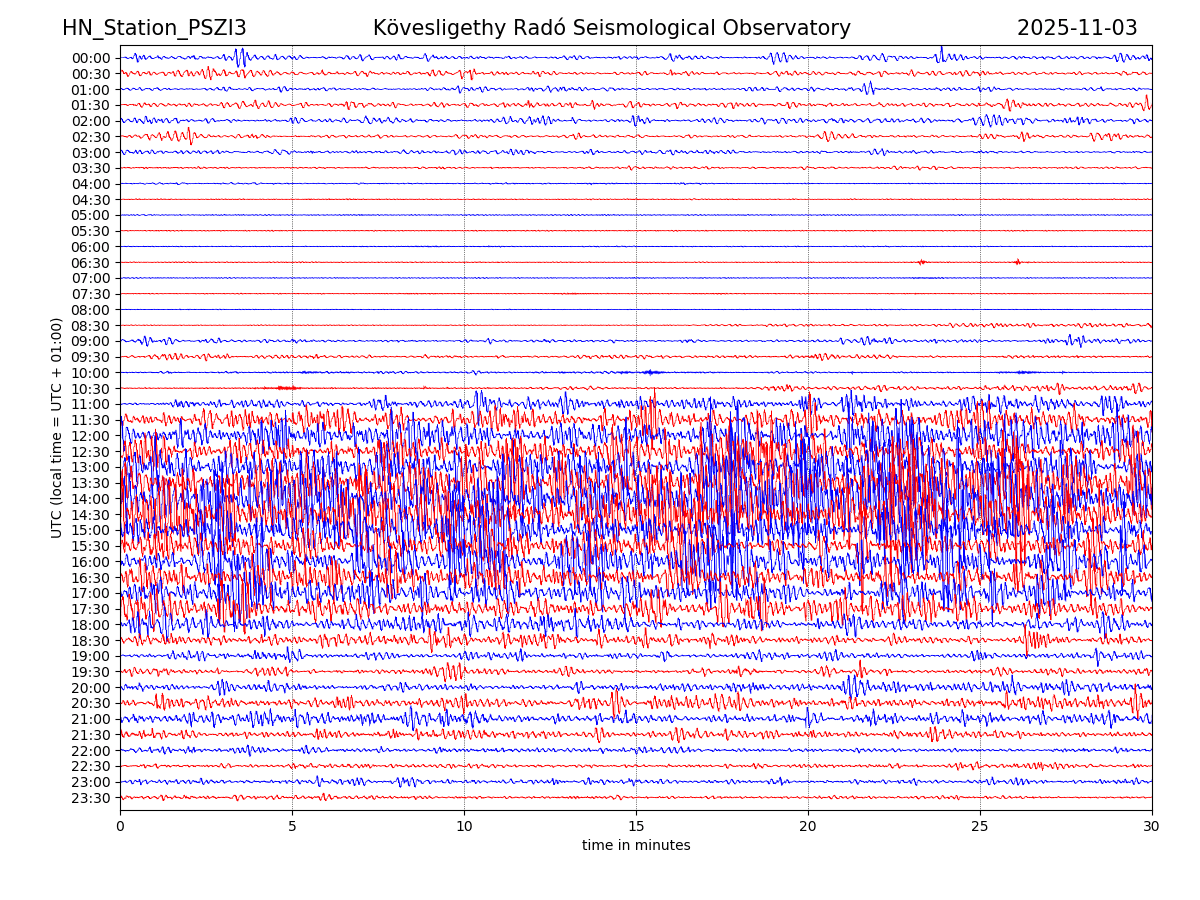Image resolution: width=1200 pixels, height=900 pixels.
Task: Click the 20 tick on the minutes axis
Action: pyautogui.click(x=808, y=827)
